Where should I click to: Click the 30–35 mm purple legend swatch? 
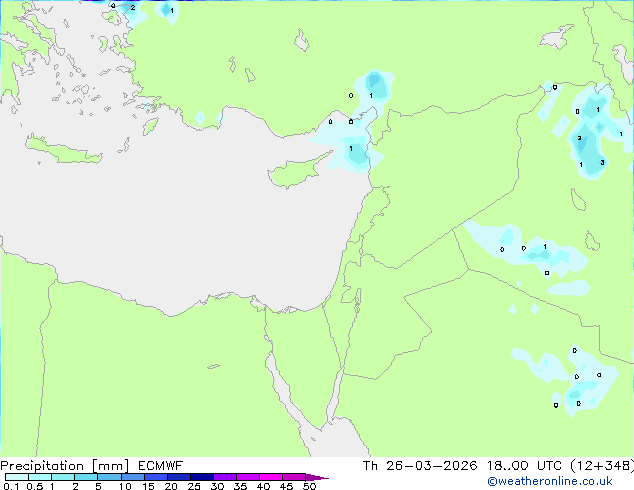[225, 477]
